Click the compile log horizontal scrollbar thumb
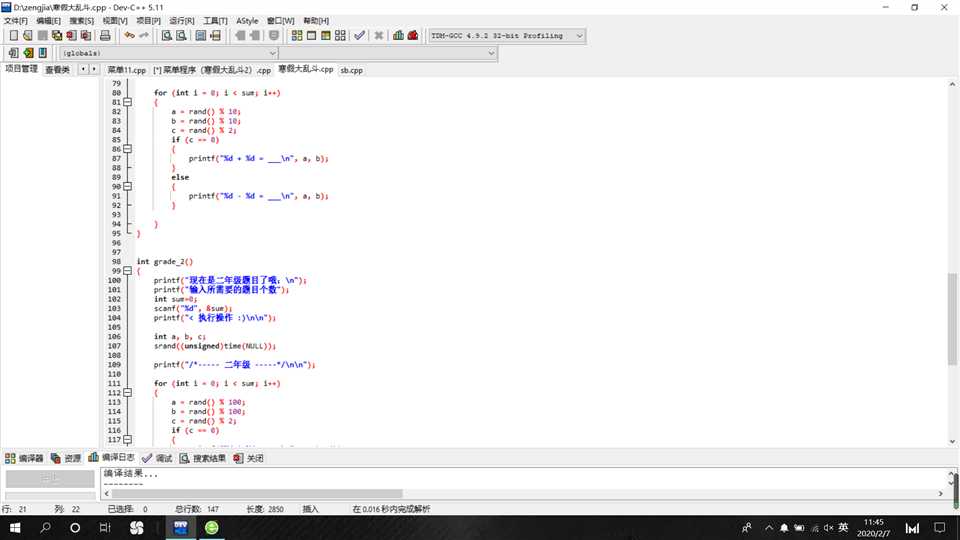The image size is (960, 540). [x=257, y=493]
